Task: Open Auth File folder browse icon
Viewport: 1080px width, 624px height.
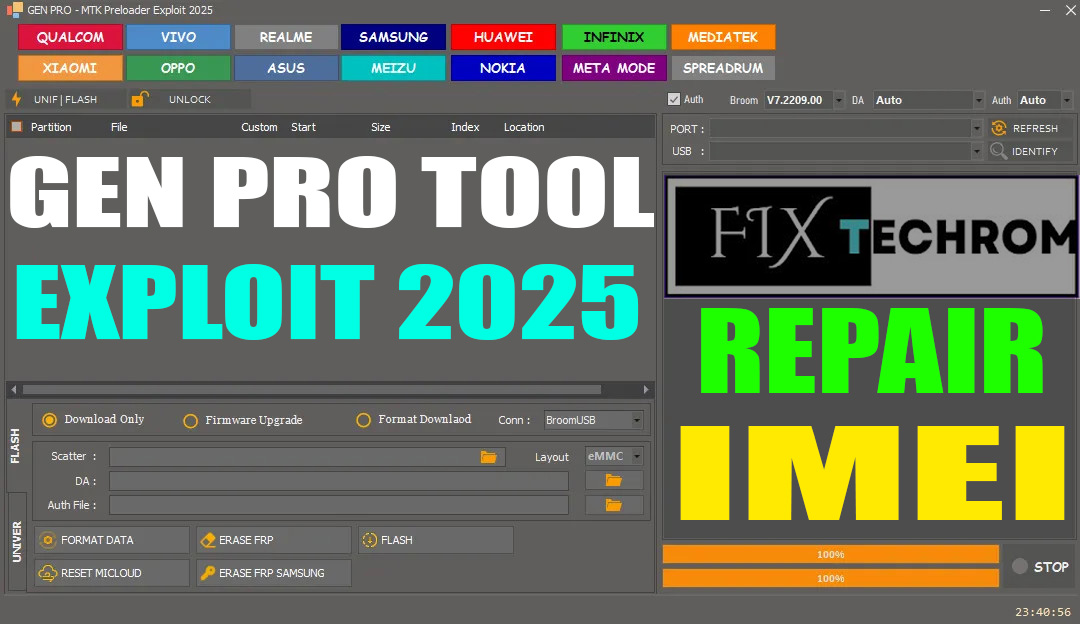Action: [614, 505]
